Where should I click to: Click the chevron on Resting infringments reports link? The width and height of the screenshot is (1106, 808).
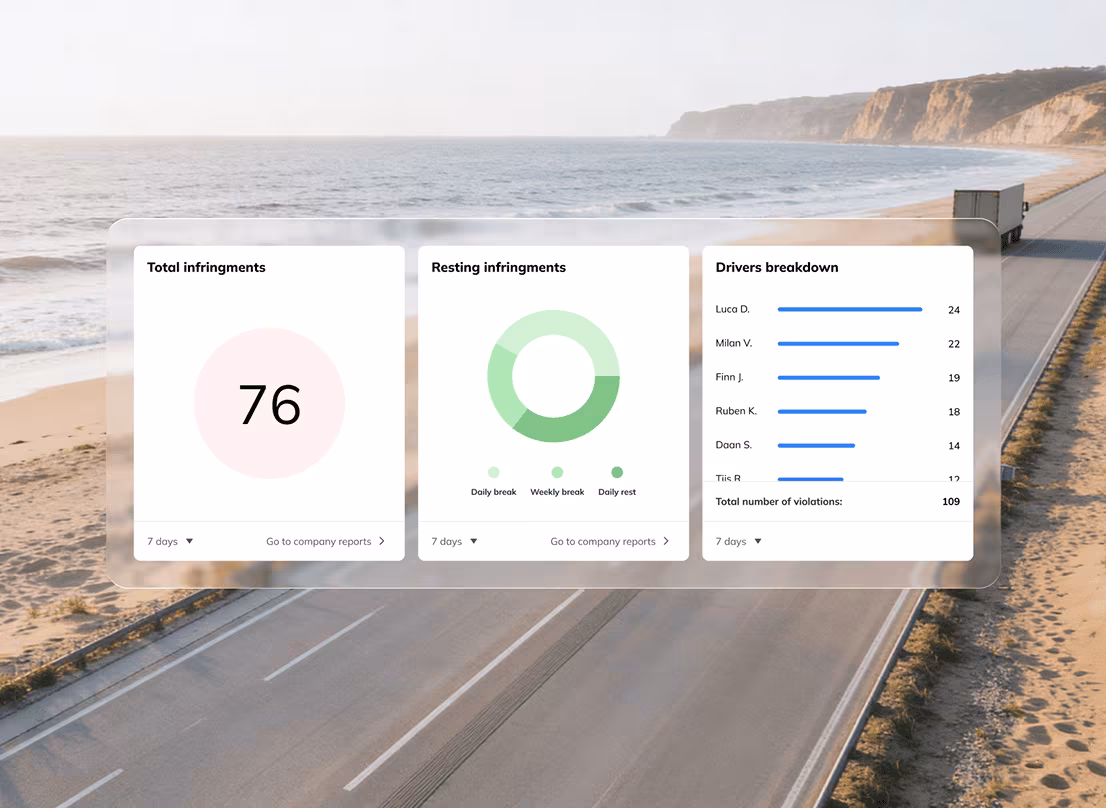pos(666,541)
